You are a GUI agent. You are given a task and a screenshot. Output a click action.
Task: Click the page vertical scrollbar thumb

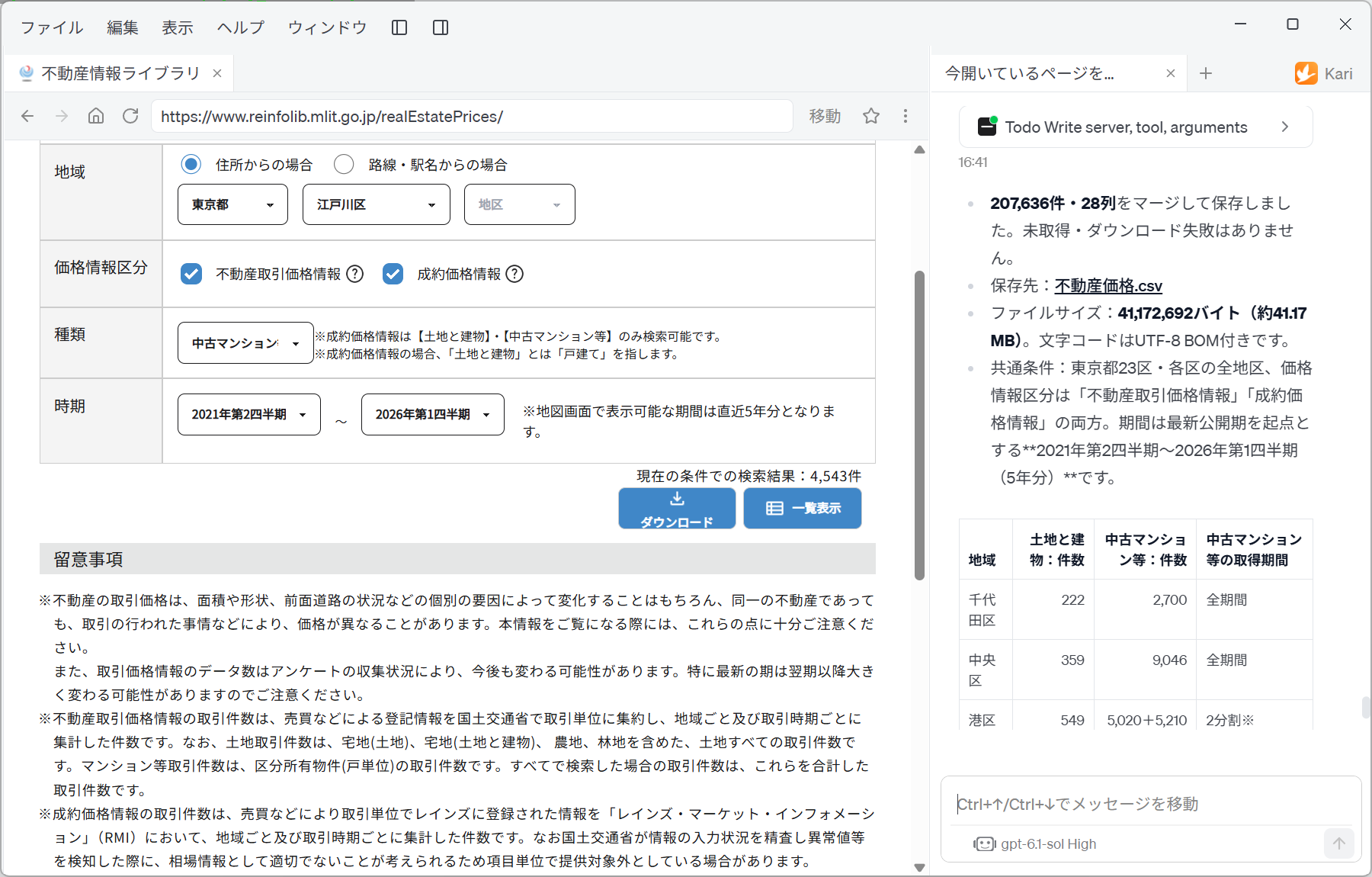pos(919,425)
